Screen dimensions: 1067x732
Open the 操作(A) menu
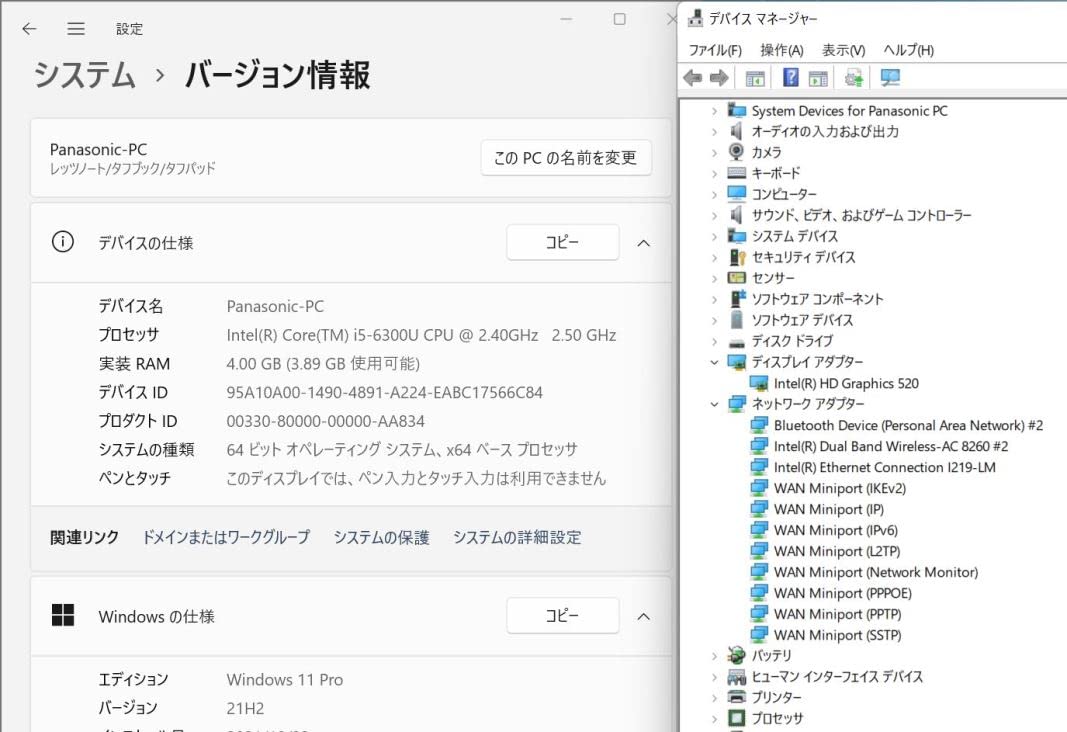[x=781, y=50]
